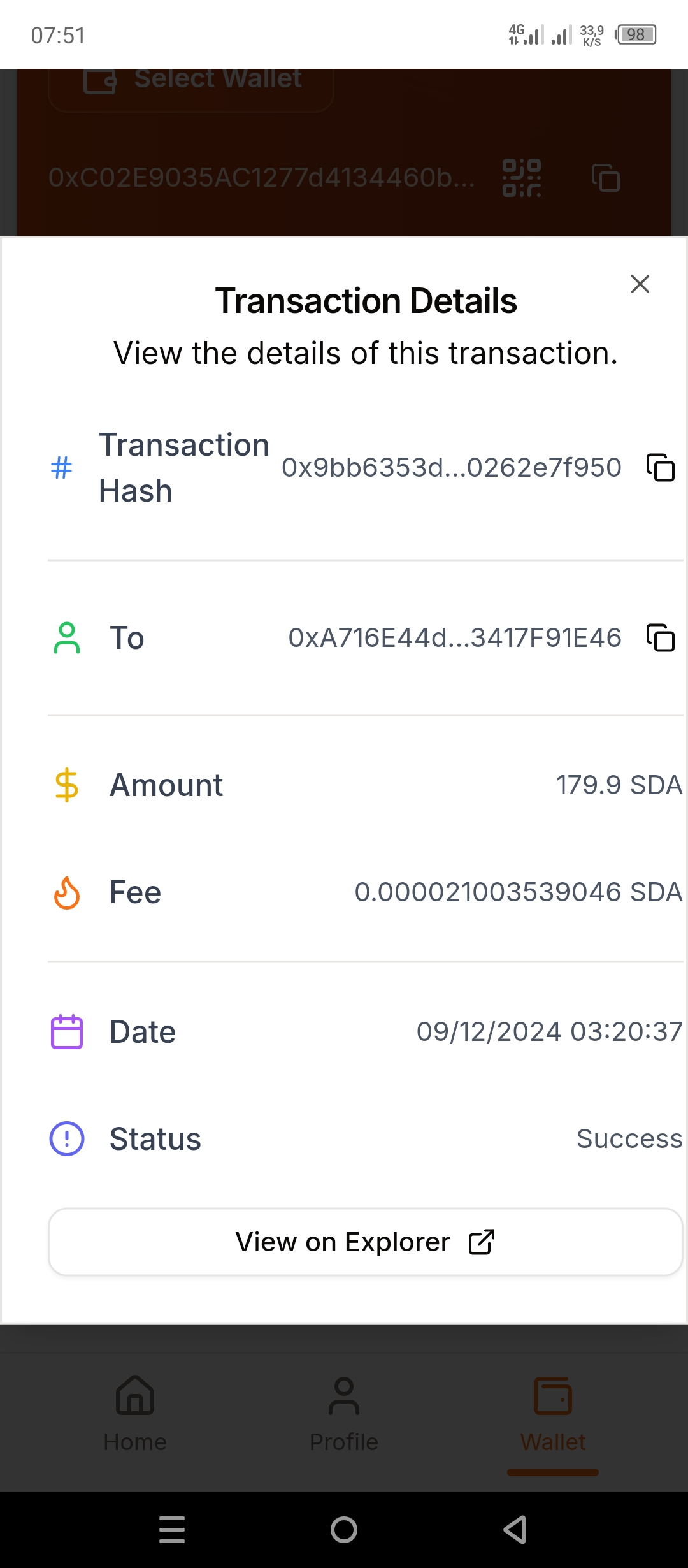
Task: Open View on Explorer link
Action: 365,1242
